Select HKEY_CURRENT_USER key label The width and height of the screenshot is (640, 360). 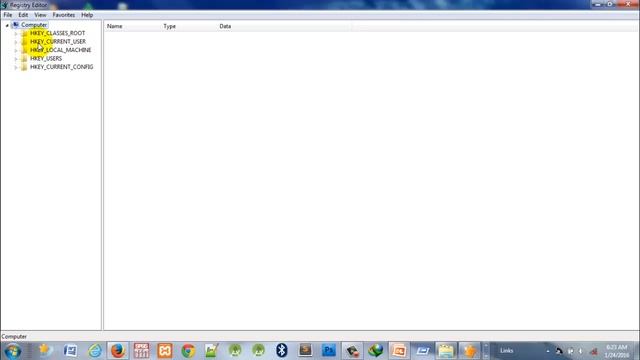point(58,42)
